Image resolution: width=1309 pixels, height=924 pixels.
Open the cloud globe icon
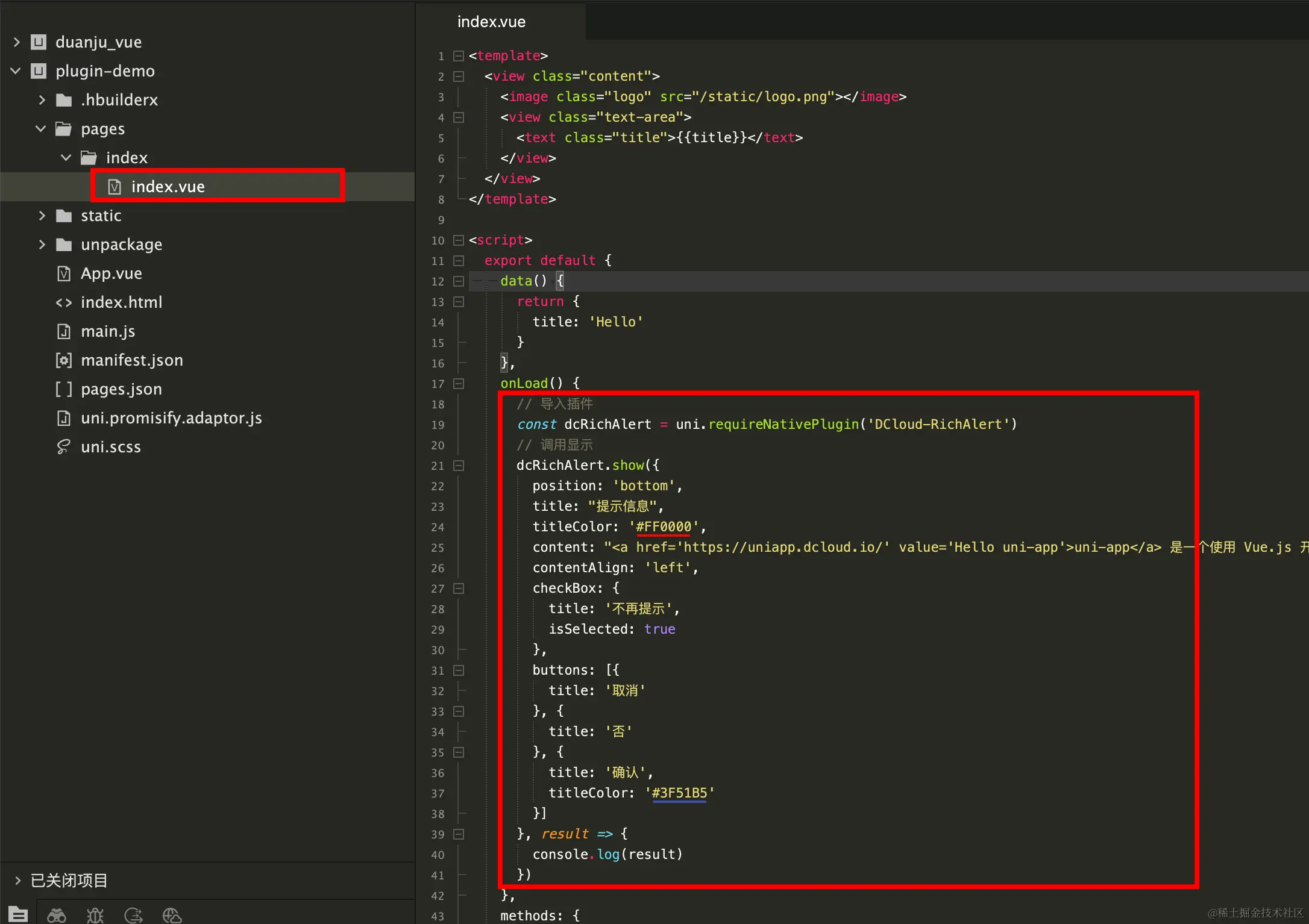coord(172,916)
